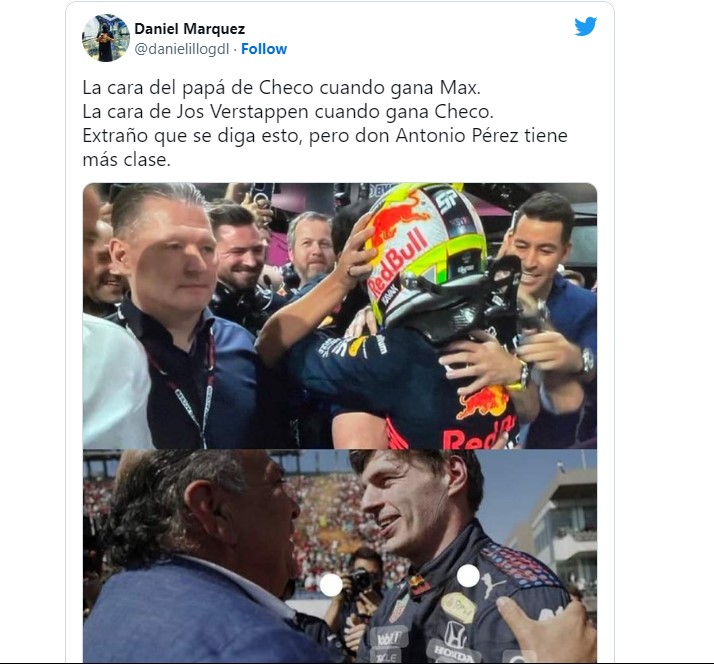Open Daniel Marquez's round profile avatar
The image size is (714, 664).
tap(106, 38)
